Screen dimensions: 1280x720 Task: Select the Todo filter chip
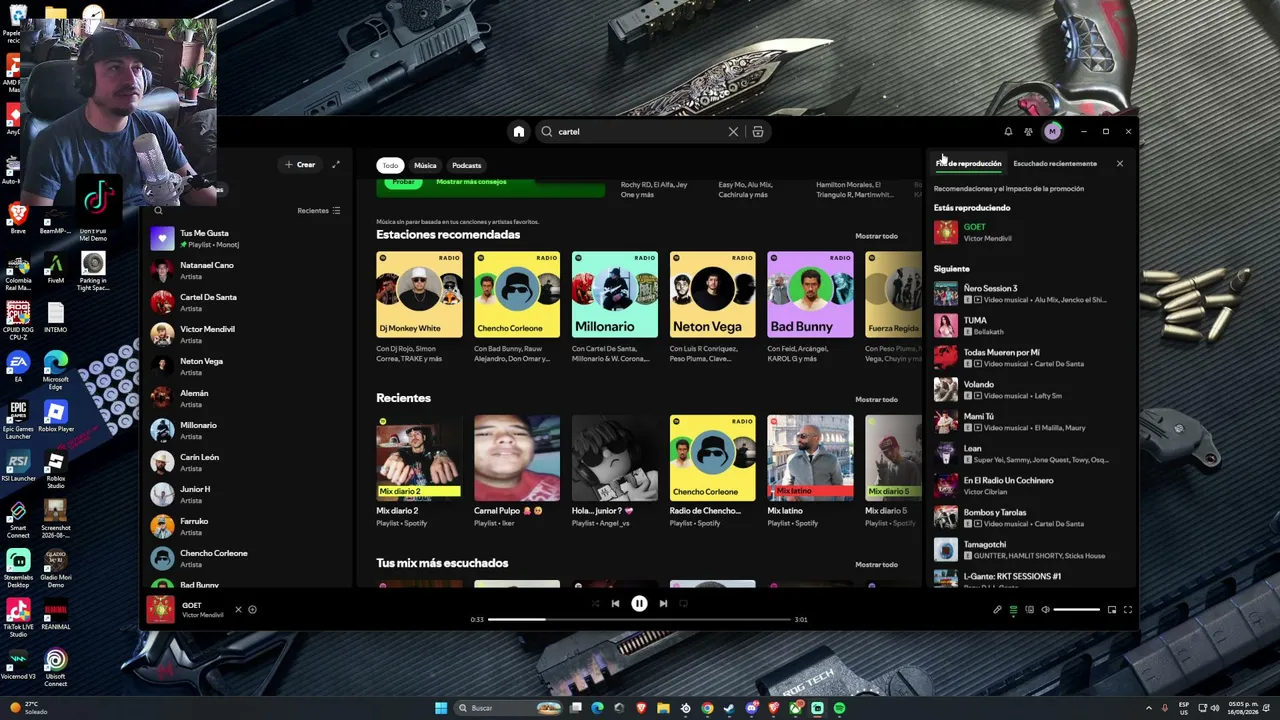tap(390, 165)
